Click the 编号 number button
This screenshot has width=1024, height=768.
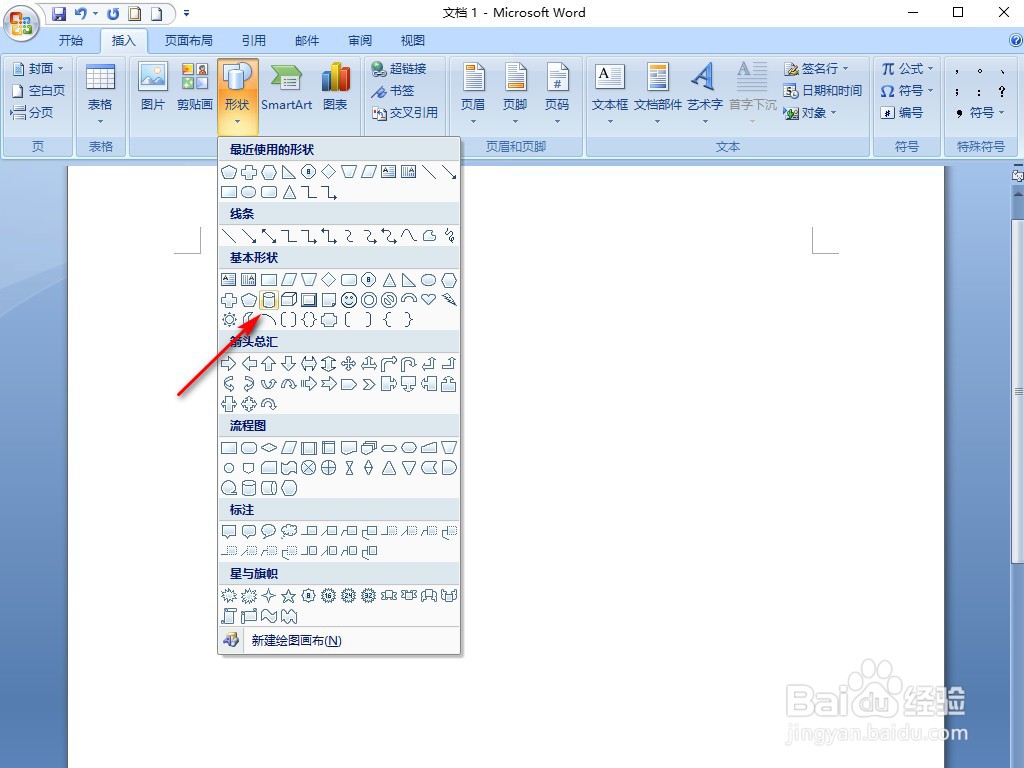(x=902, y=113)
